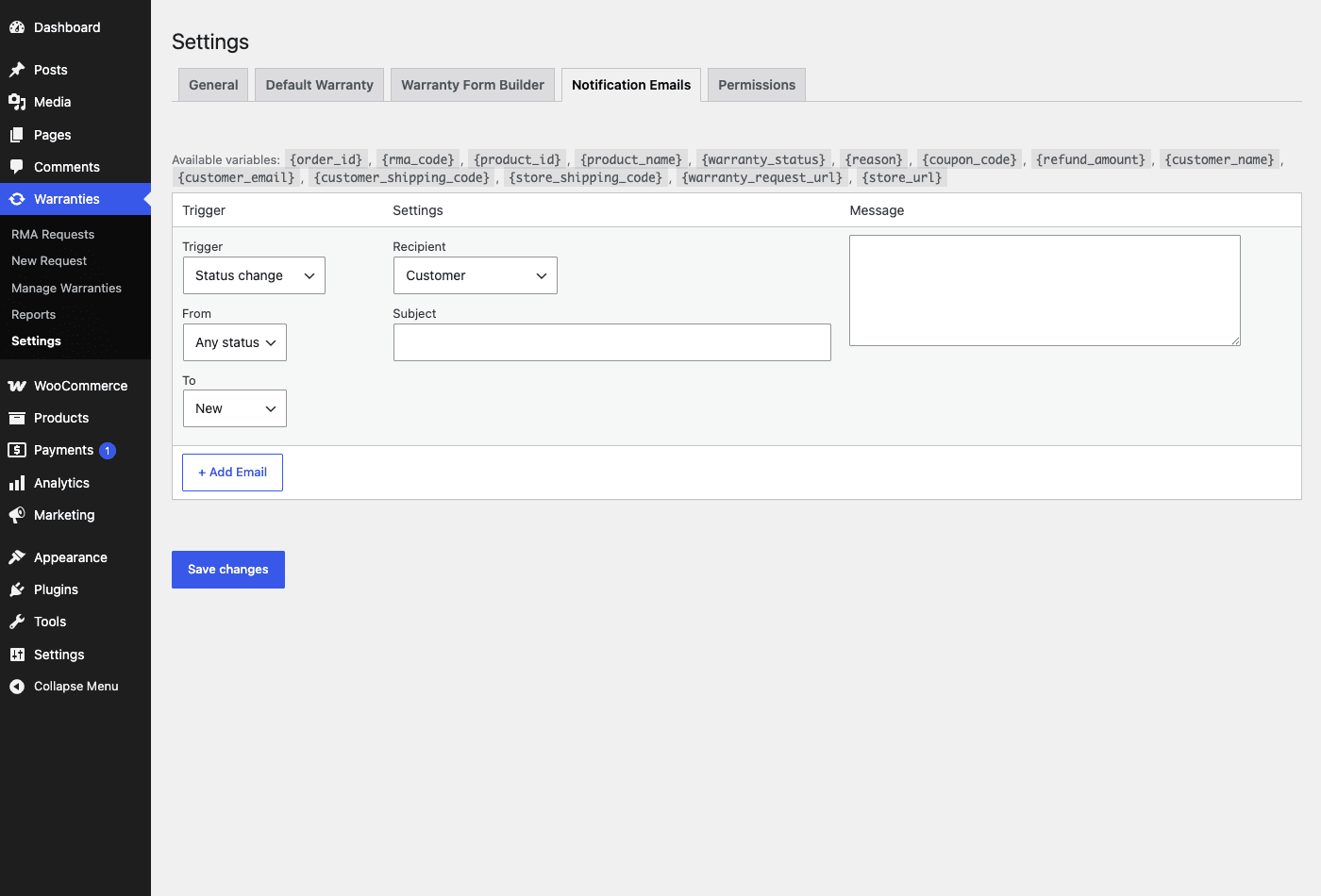
Task: Open RMA Requests submenu item
Action: pyautogui.click(x=53, y=234)
